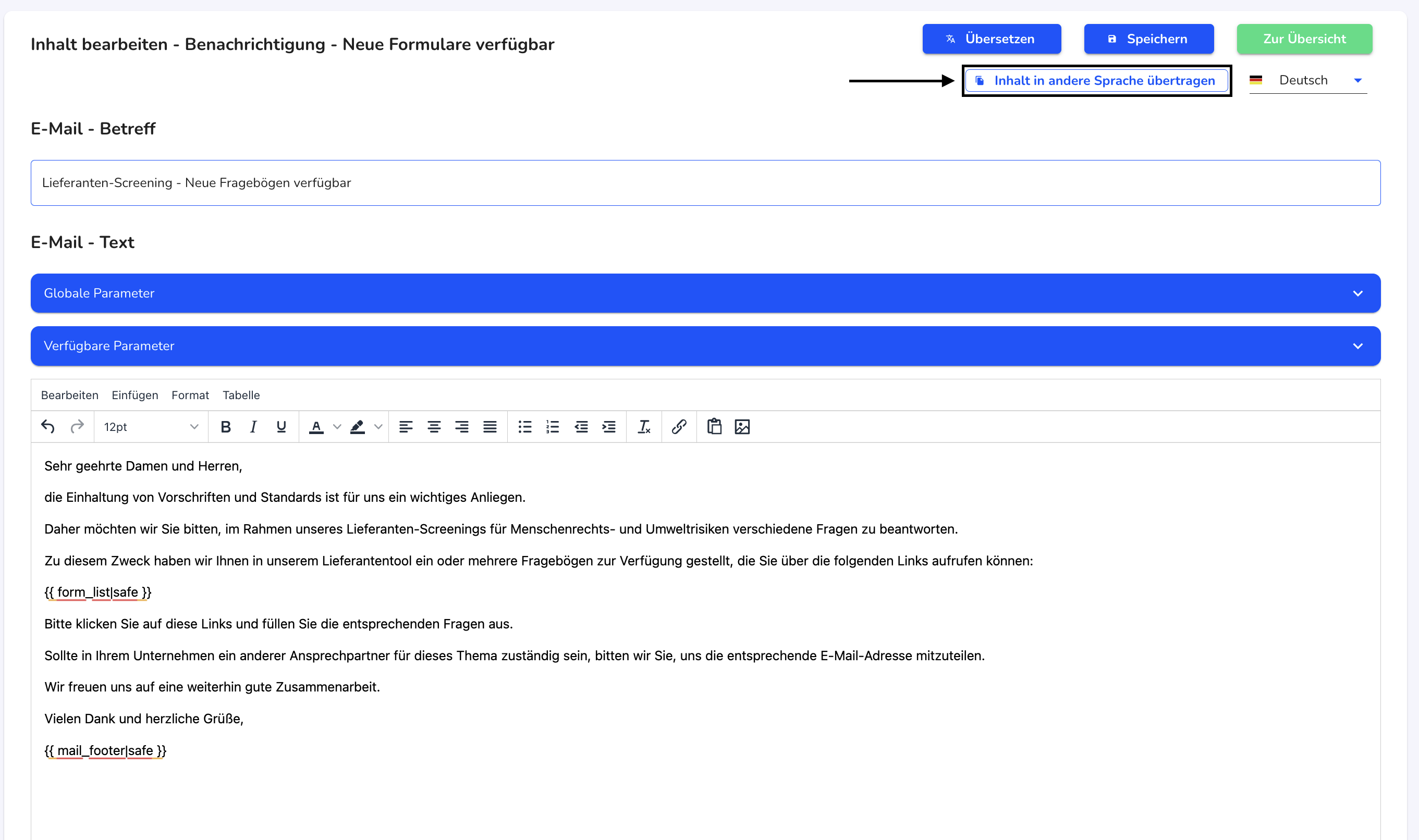Insert a numbered list
The width and height of the screenshot is (1419, 840).
pyautogui.click(x=553, y=427)
